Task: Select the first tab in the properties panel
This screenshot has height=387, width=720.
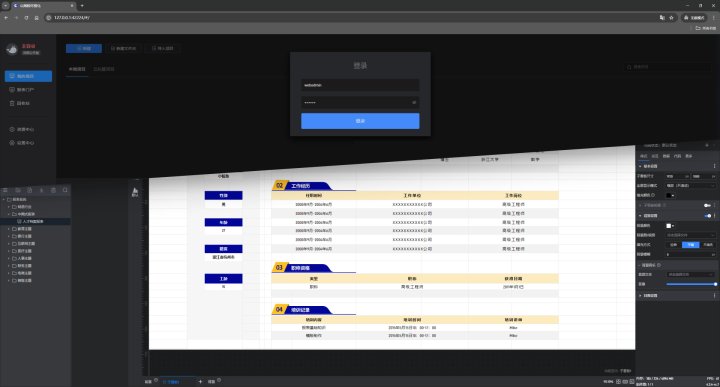Action: [644, 156]
